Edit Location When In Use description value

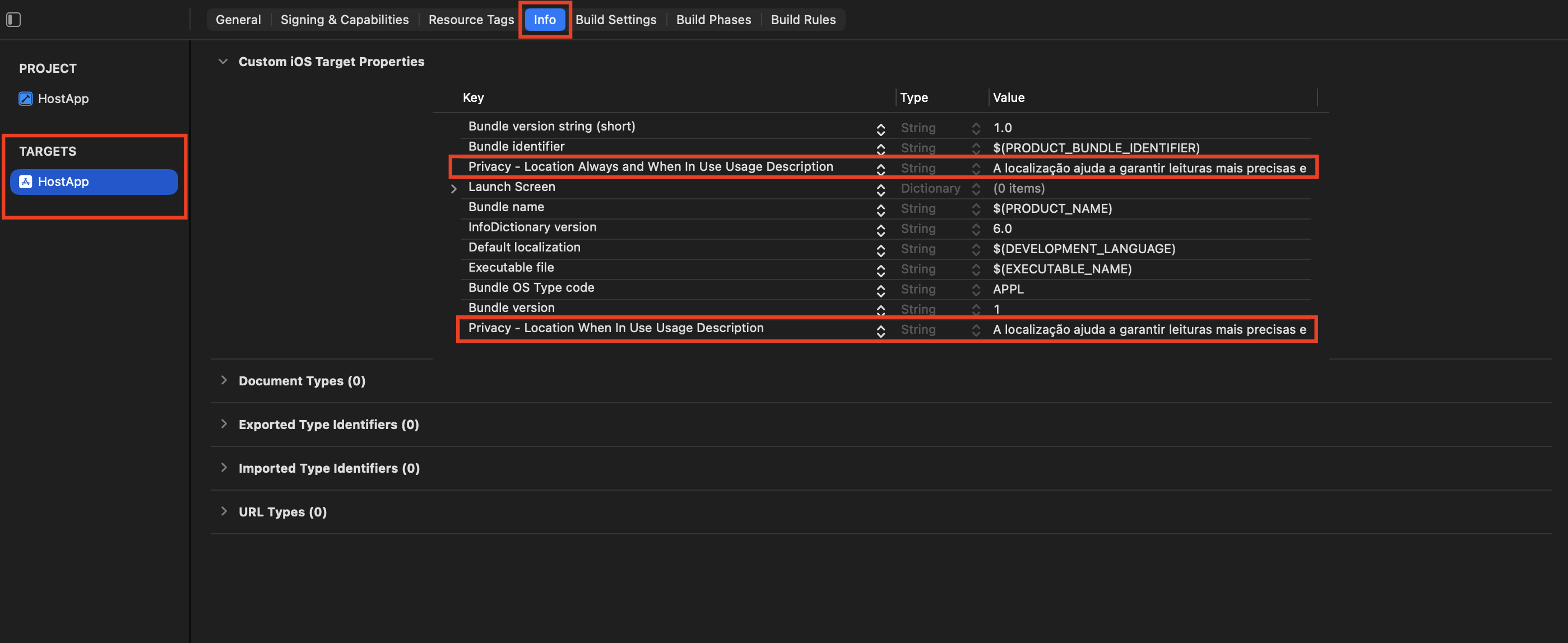pos(1149,329)
